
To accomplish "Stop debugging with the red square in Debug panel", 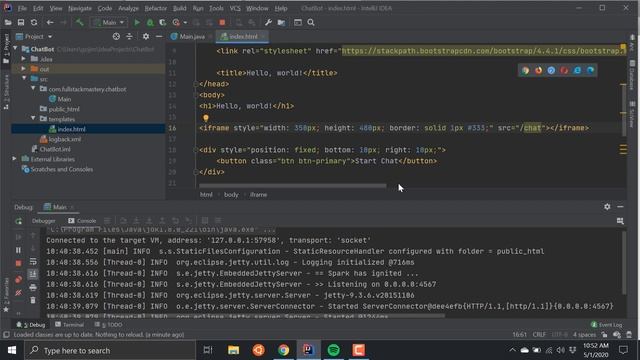I will tap(18, 263).
